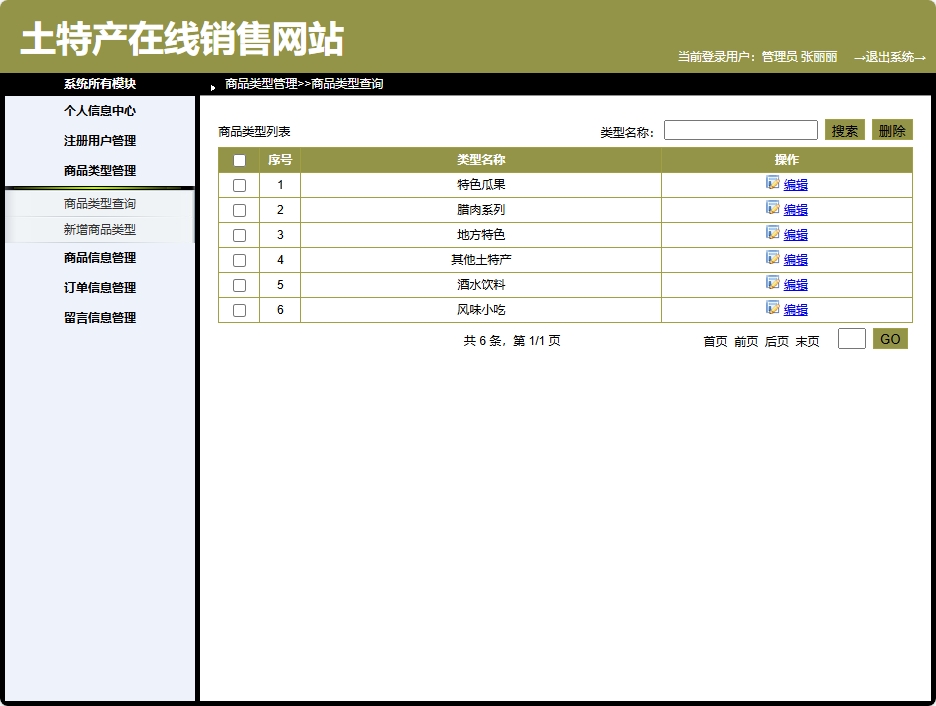
Task: Check the checkbox for 特色瓜果
Action: 238,184
